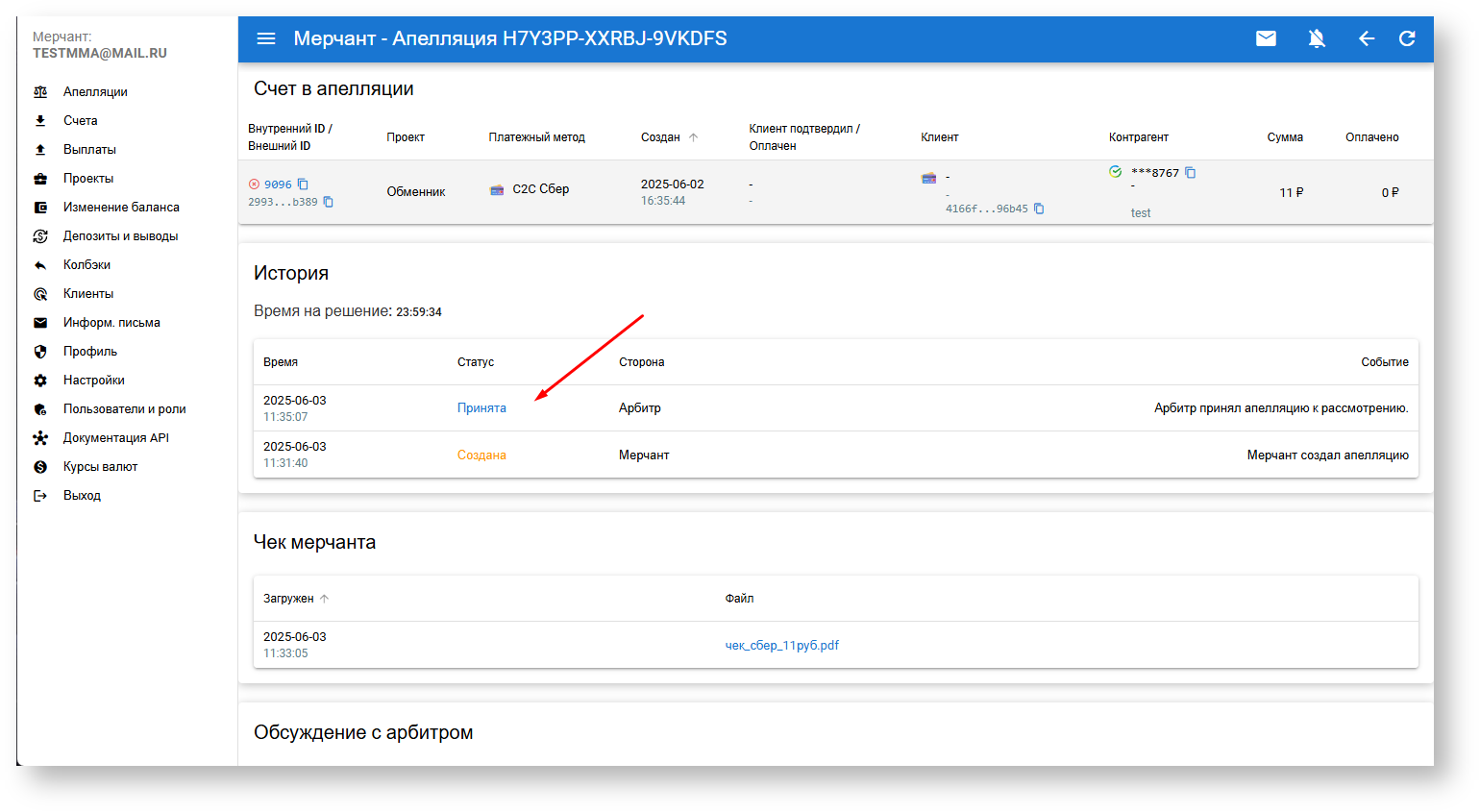Click the mail envelope icon in header
The image size is (1480, 812).
tap(1266, 38)
